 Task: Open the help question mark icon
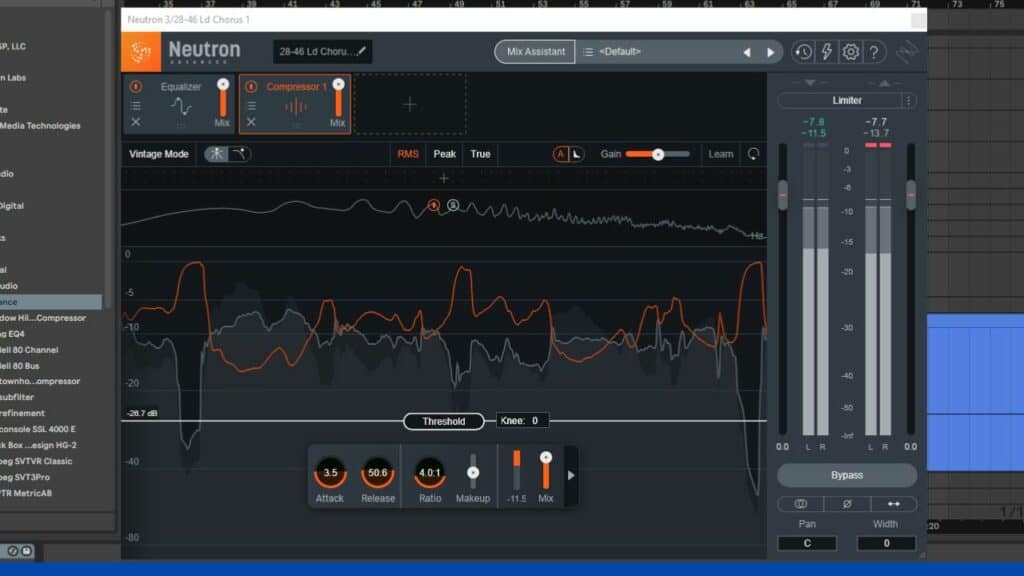point(874,52)
